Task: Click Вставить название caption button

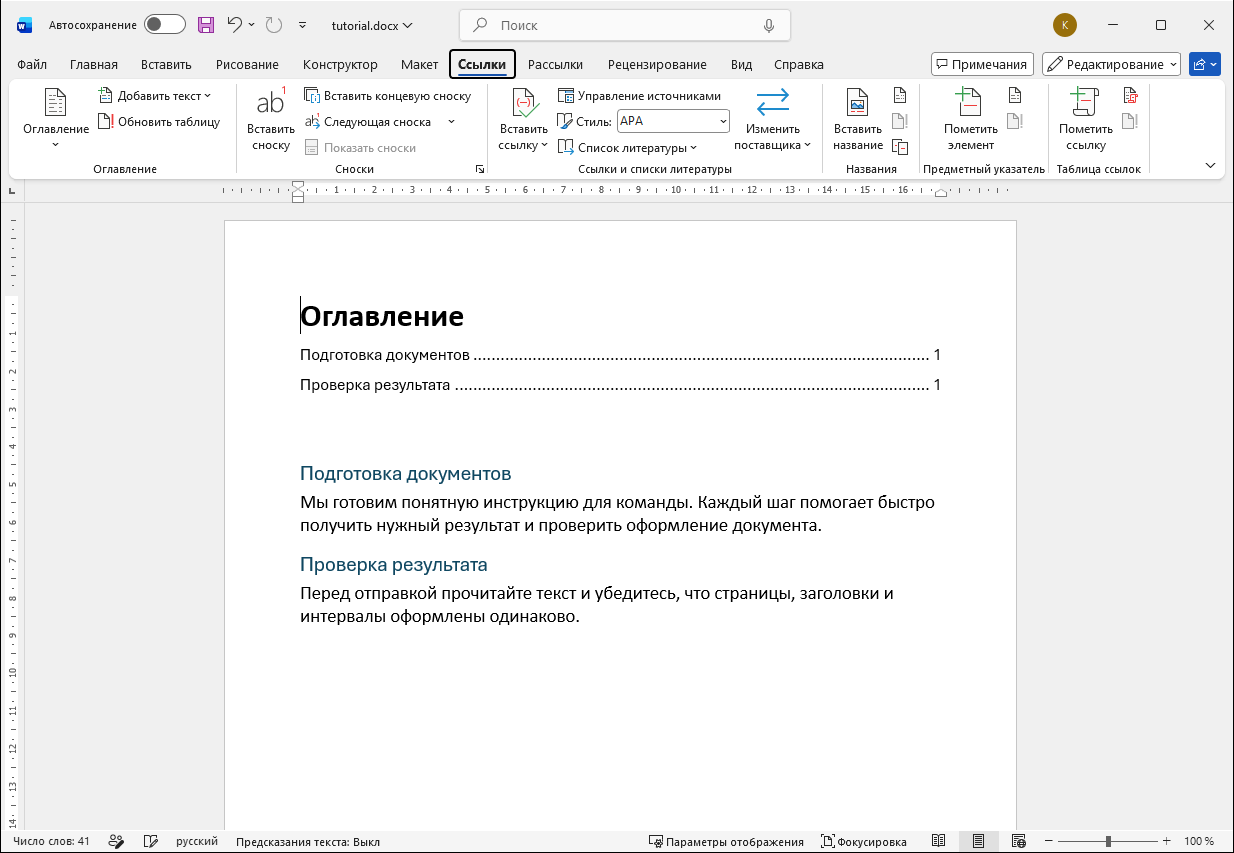Action: (x=858, y=119)
